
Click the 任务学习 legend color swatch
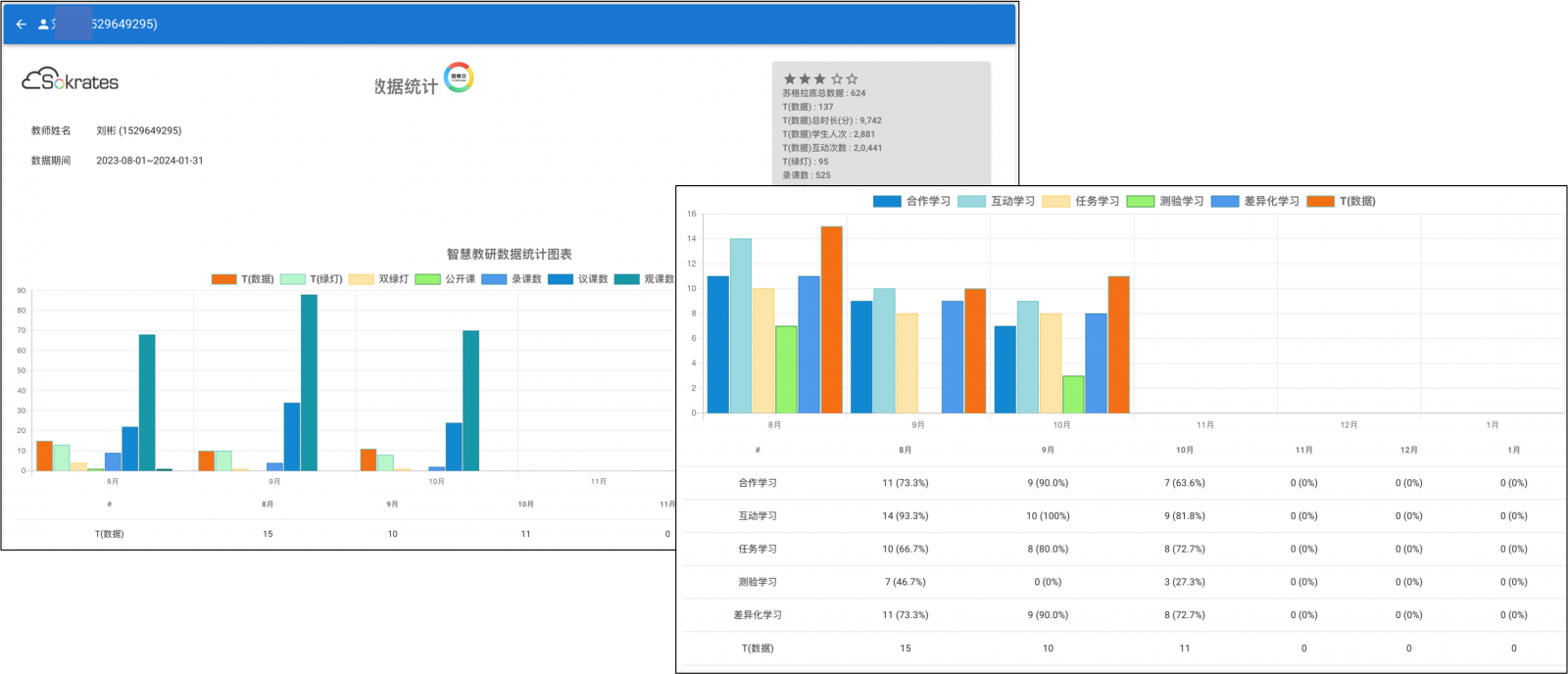[1055, 201]
